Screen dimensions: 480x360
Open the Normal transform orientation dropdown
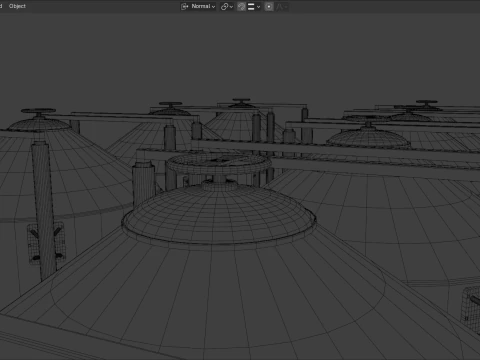(x=198, y=6)
